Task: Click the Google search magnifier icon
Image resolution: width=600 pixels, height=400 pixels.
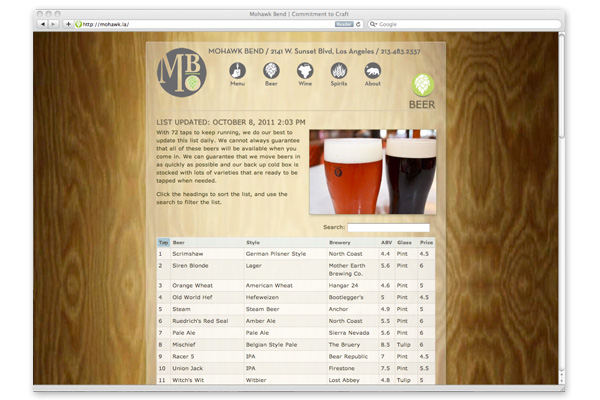Action: [x=373, y=24]
